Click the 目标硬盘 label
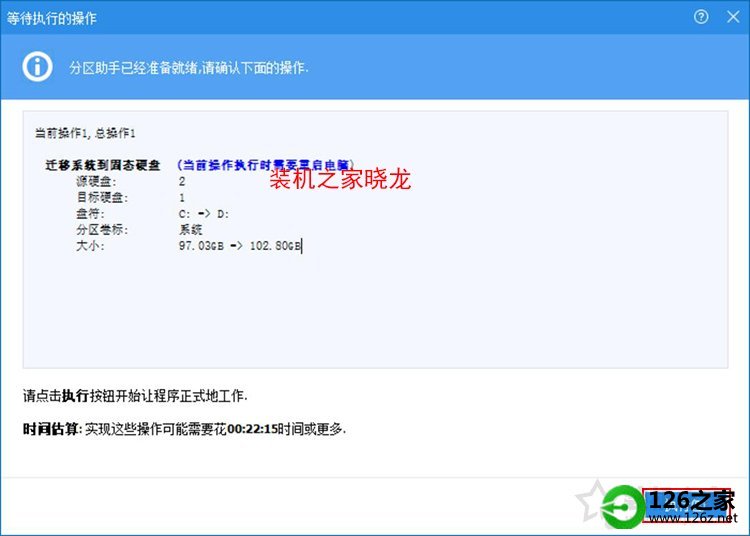 coord(102,197)
